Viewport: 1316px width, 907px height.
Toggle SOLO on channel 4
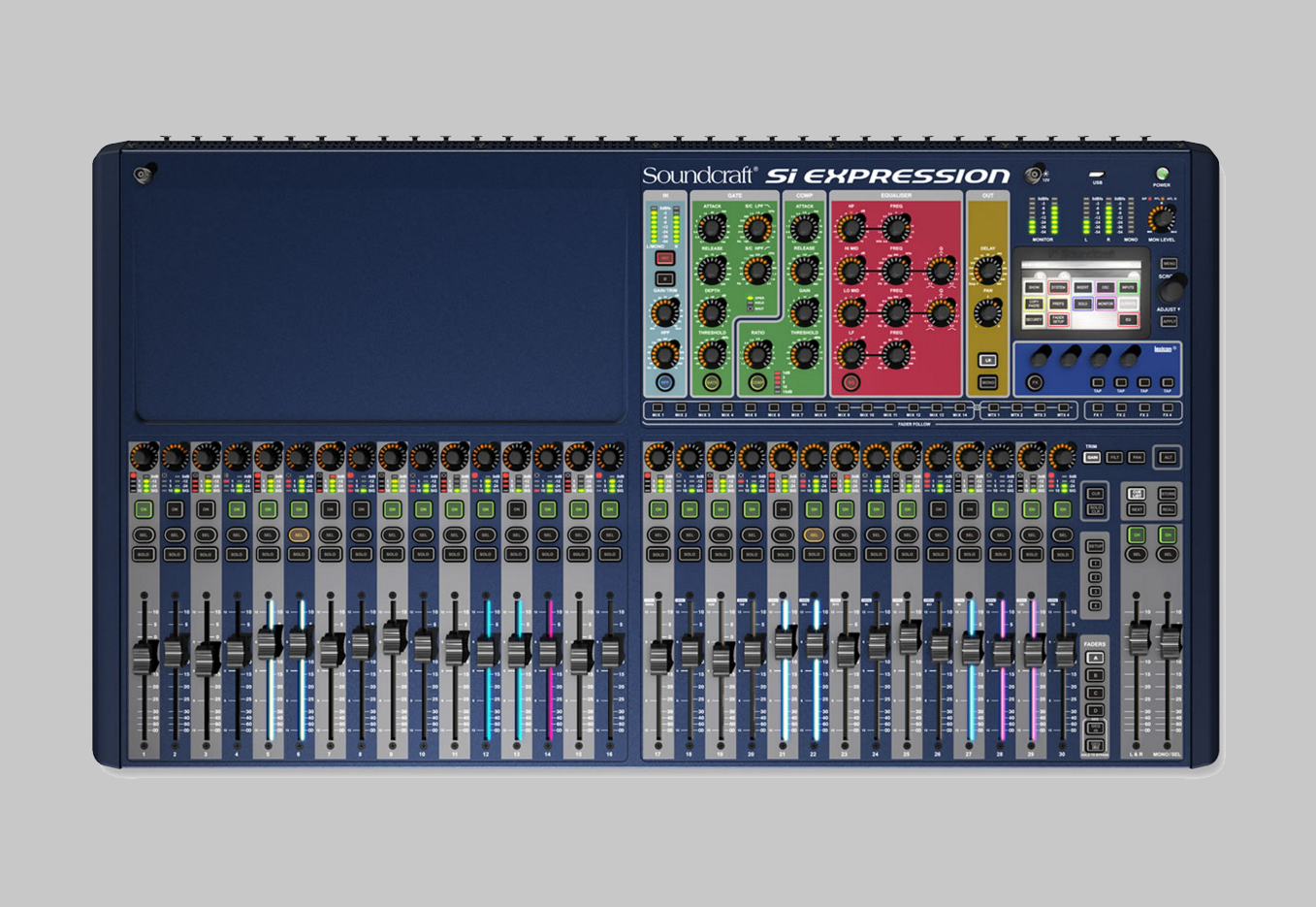pos(237,554)
